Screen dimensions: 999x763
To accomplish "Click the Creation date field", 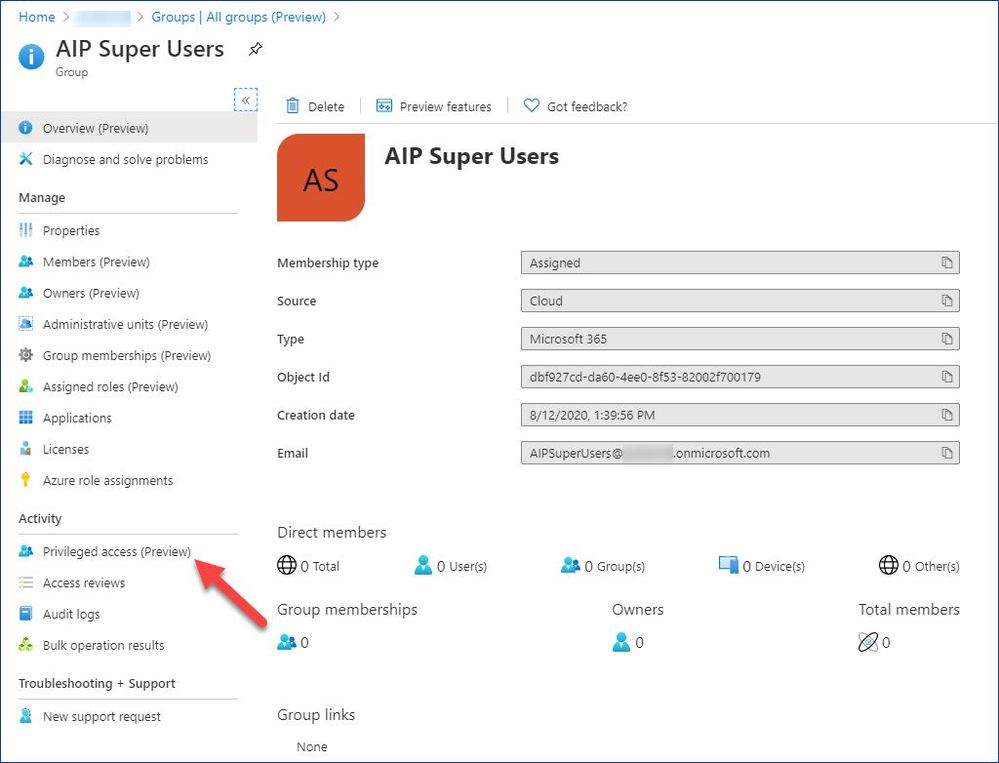I will click(x=740, y=415).
